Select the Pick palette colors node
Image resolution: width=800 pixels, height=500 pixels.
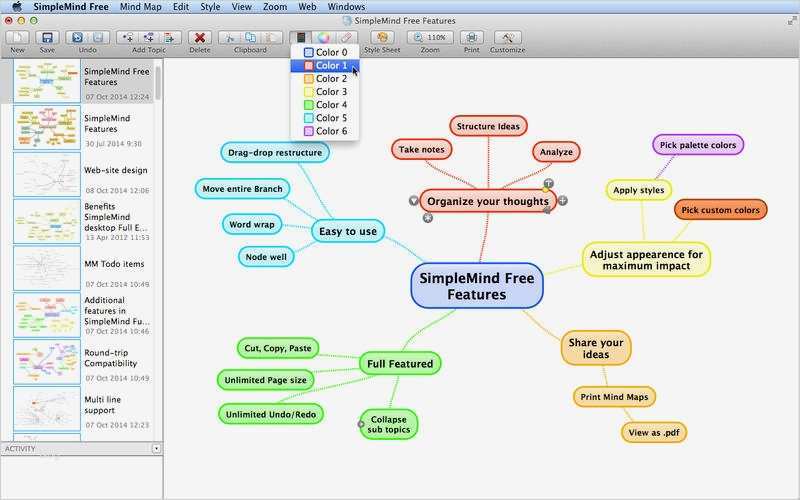[698, 145]
